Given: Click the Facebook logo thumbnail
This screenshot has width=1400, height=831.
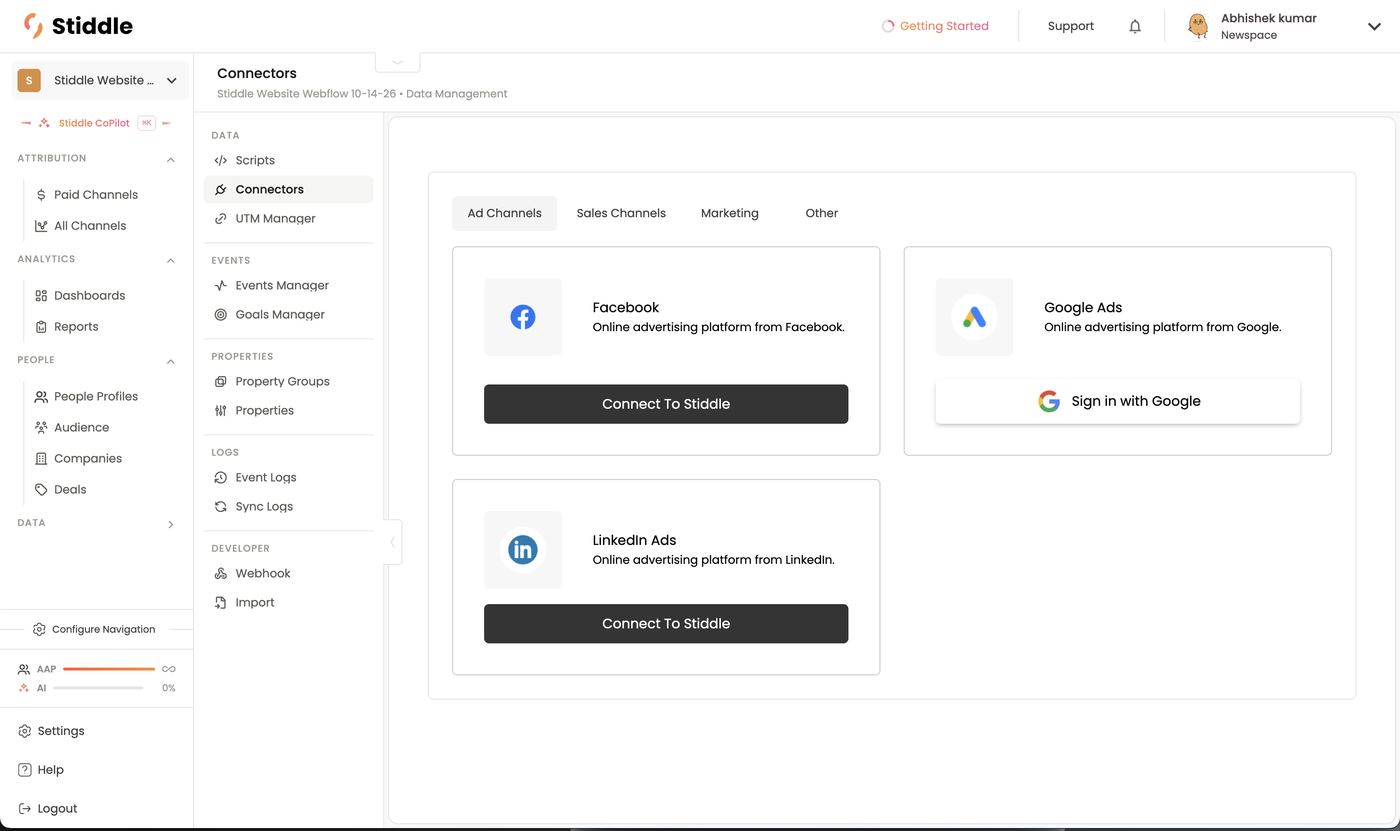Looking at the screenshot, I should pyautogui.click(x=523, y=317).
